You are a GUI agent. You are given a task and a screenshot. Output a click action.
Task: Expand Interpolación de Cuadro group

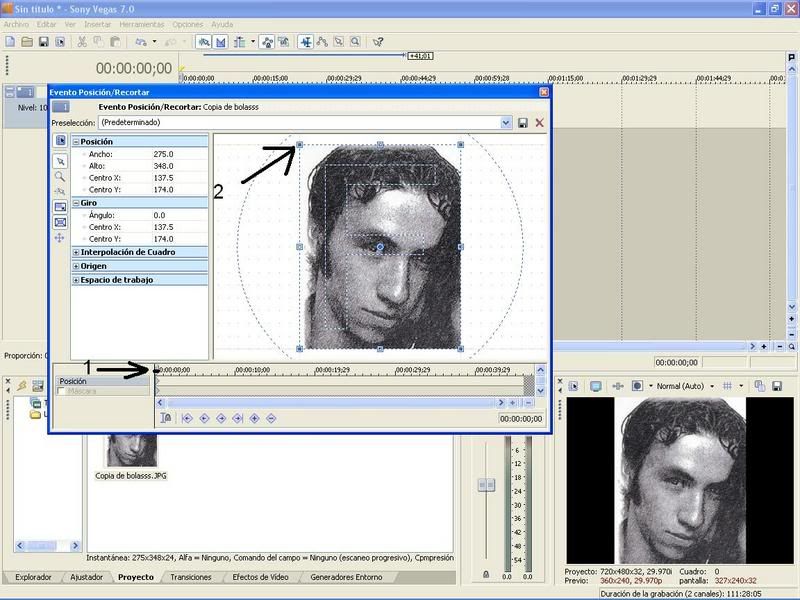[x=76, y=252]
